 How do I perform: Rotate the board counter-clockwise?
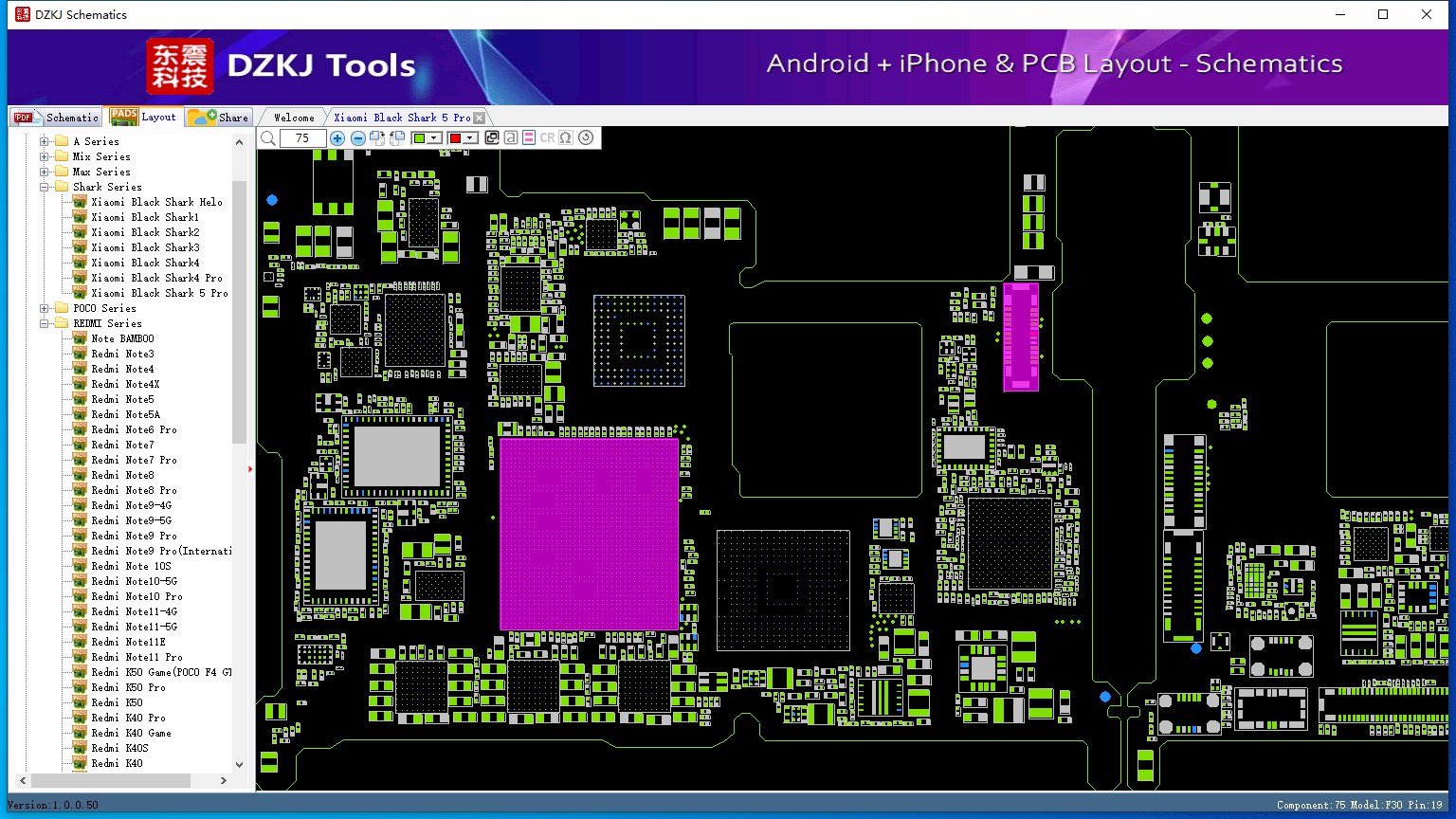[x=397, y=138]
